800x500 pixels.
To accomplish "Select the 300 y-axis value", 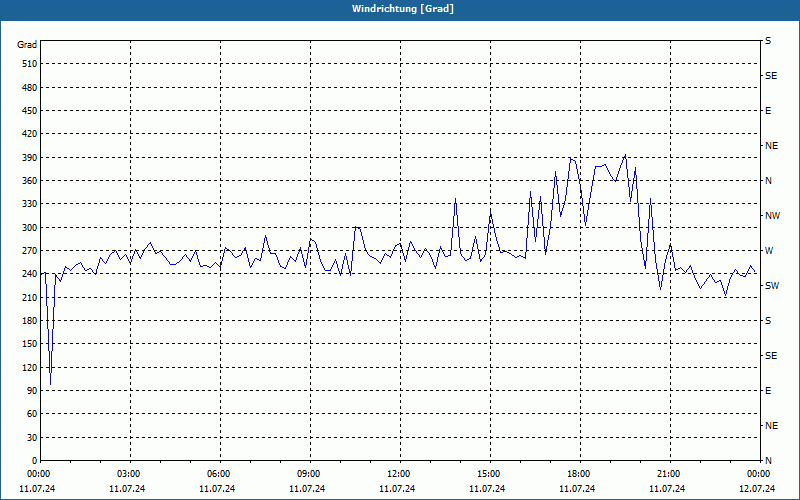I will click(x=29, y=228).
